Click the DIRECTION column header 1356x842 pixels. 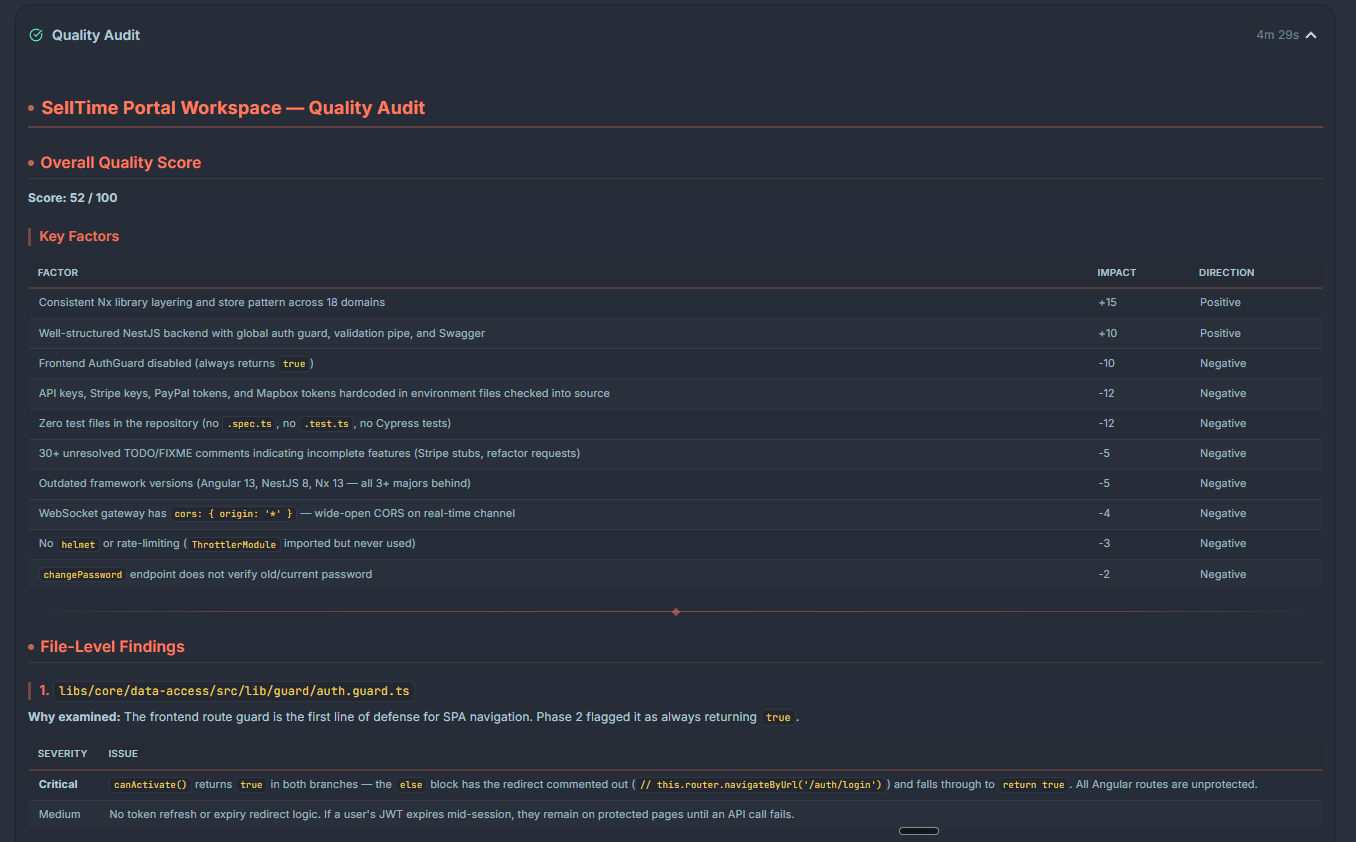pos(1226,273)
